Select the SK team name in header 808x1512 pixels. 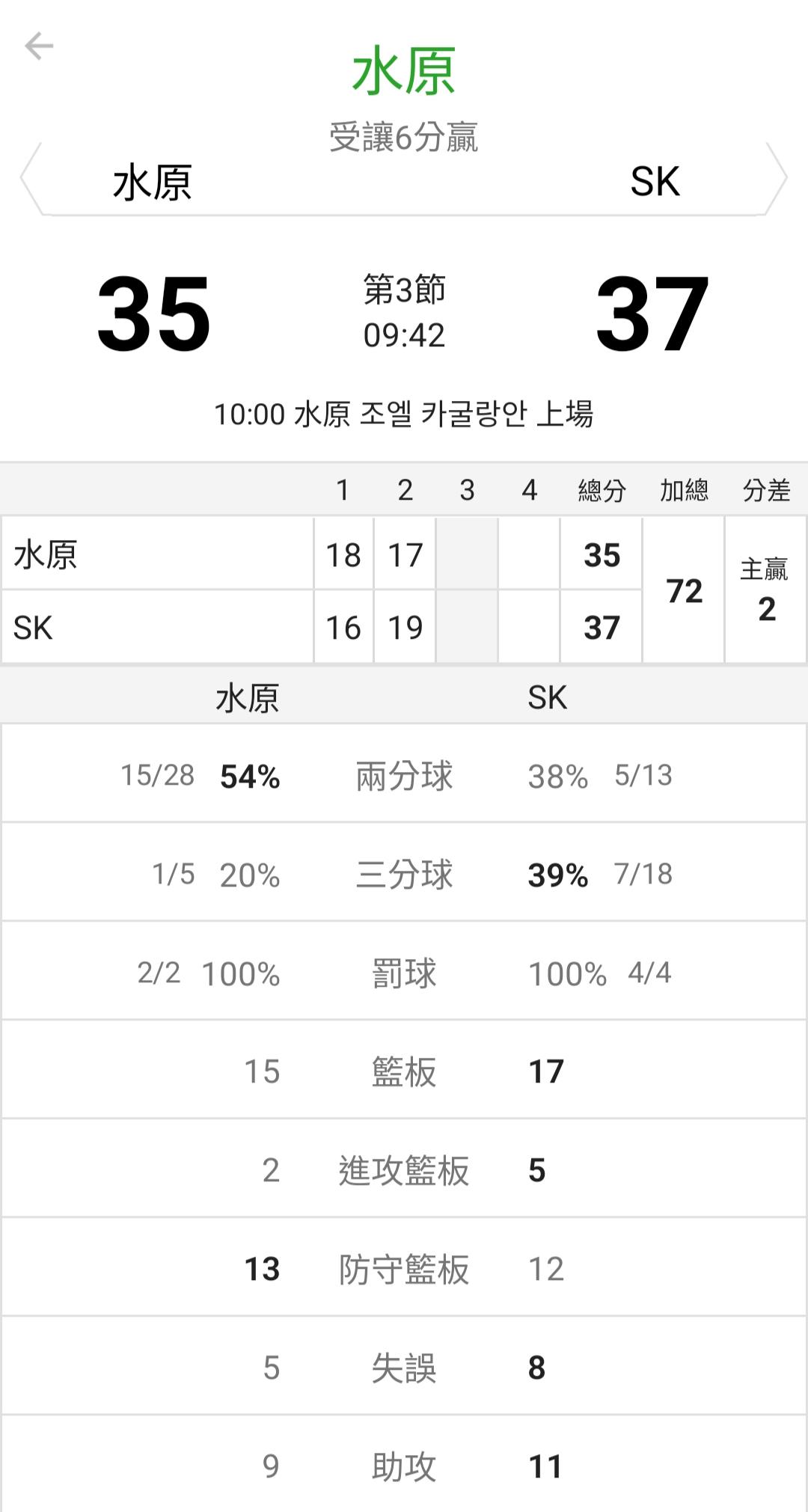point(655,182)
